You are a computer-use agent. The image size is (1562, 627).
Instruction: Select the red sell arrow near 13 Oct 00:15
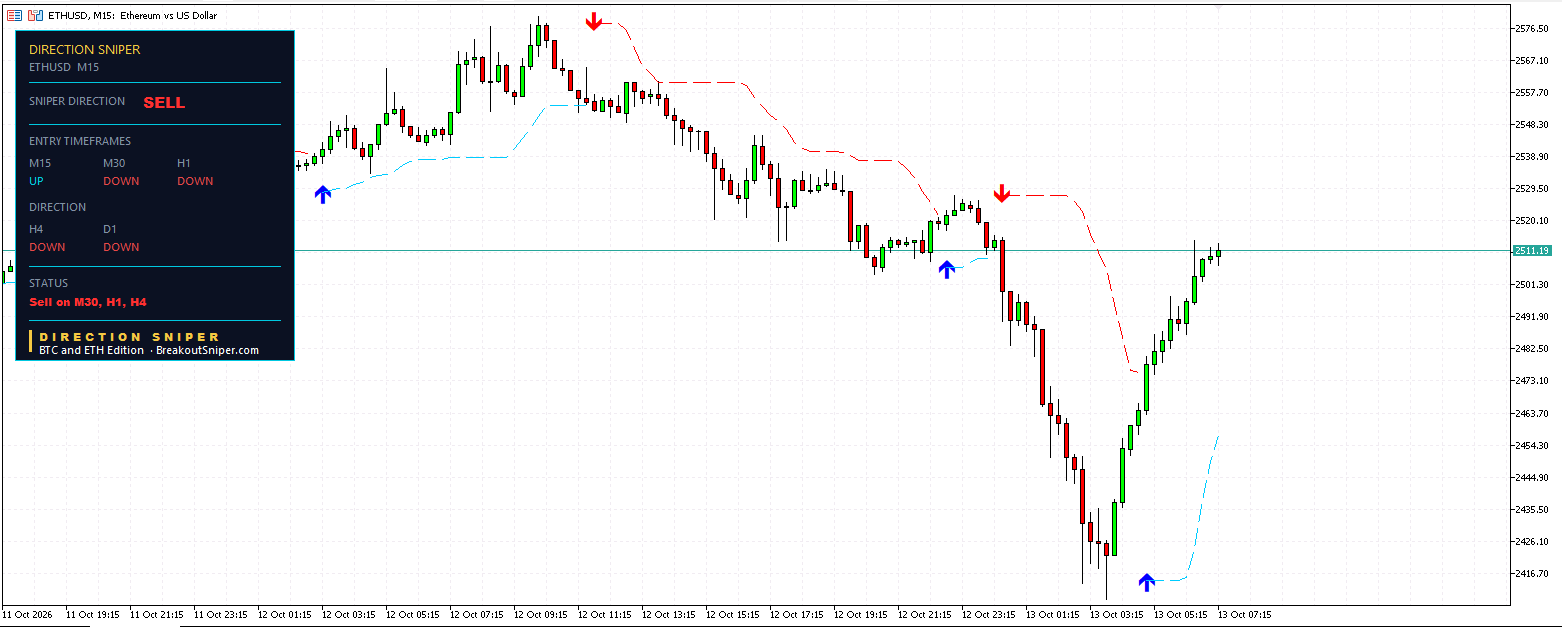click(x=1002, y=193)
